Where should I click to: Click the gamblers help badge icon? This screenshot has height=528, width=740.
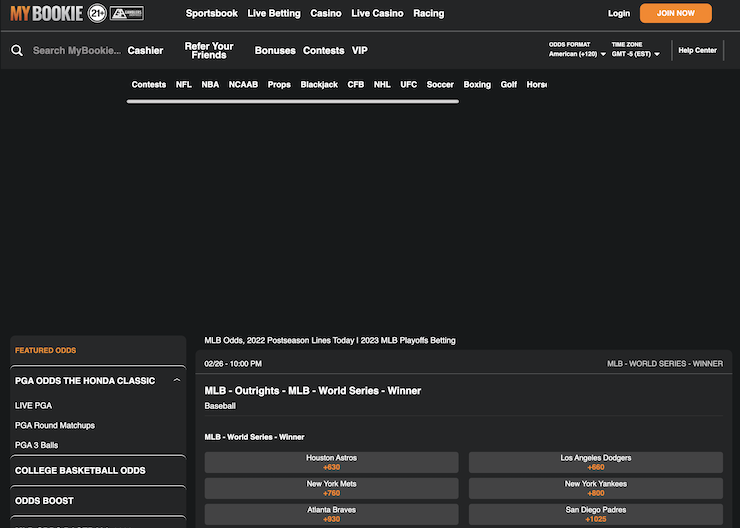click(x=127, y=13)
